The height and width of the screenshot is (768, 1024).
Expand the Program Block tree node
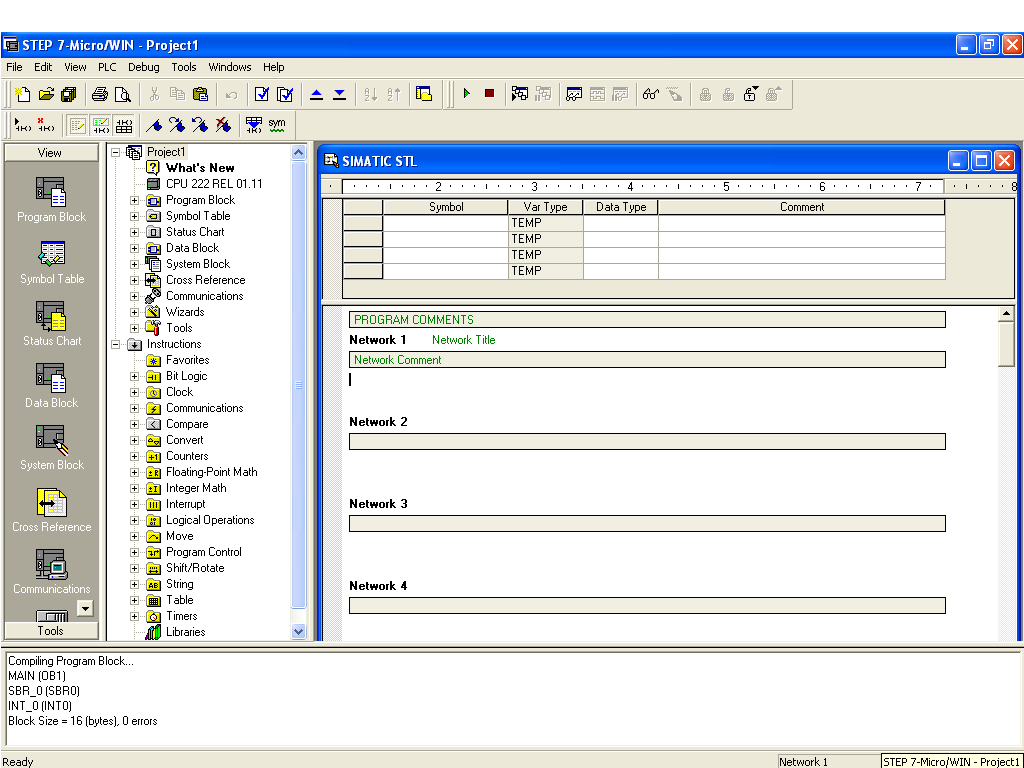pos(135,200)
